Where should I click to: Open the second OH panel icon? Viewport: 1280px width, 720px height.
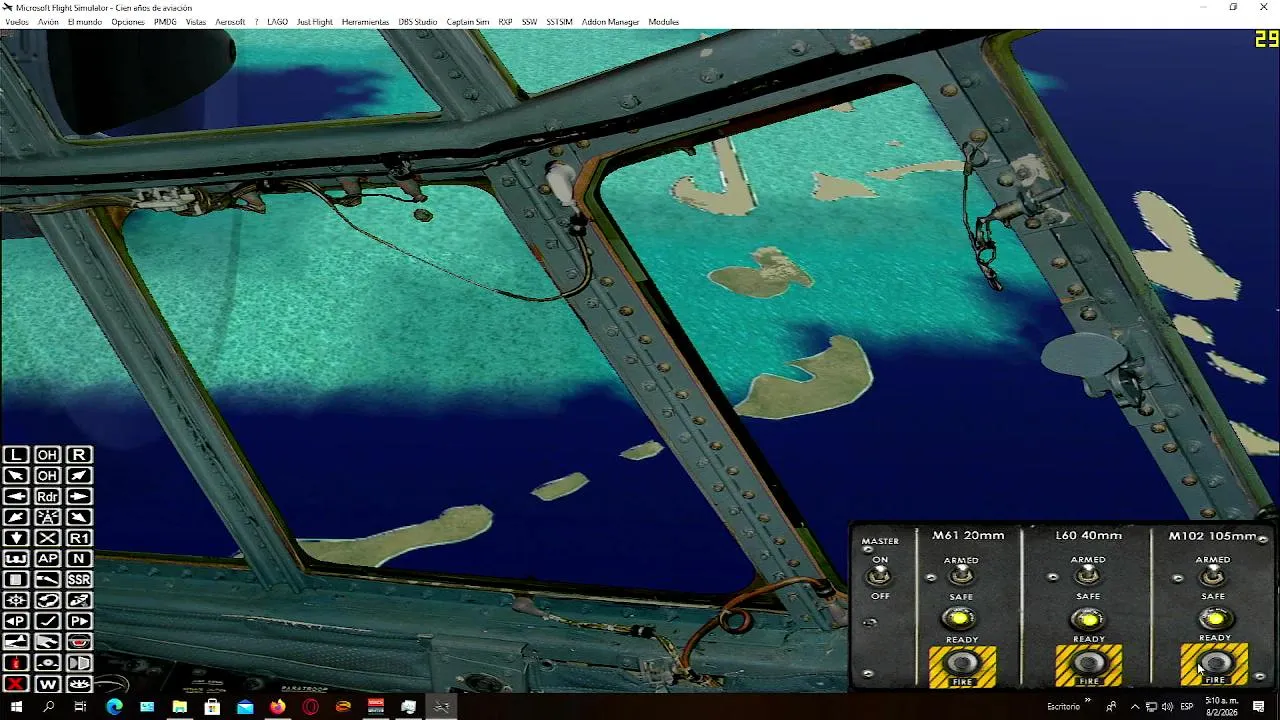click(x=47, y=476)
